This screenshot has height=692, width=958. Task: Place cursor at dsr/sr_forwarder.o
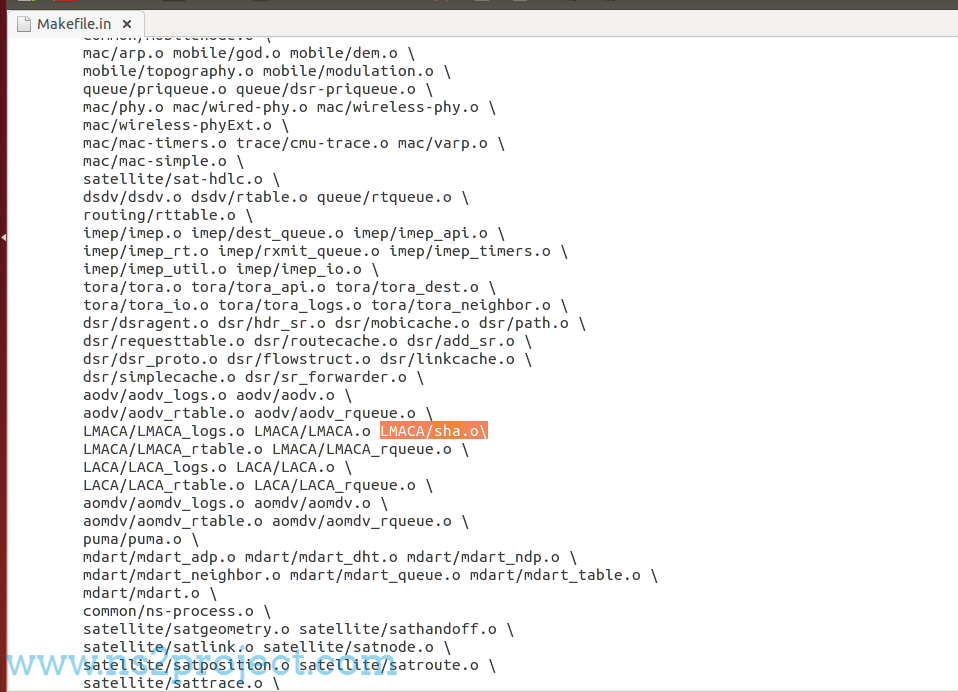point(326,377)
